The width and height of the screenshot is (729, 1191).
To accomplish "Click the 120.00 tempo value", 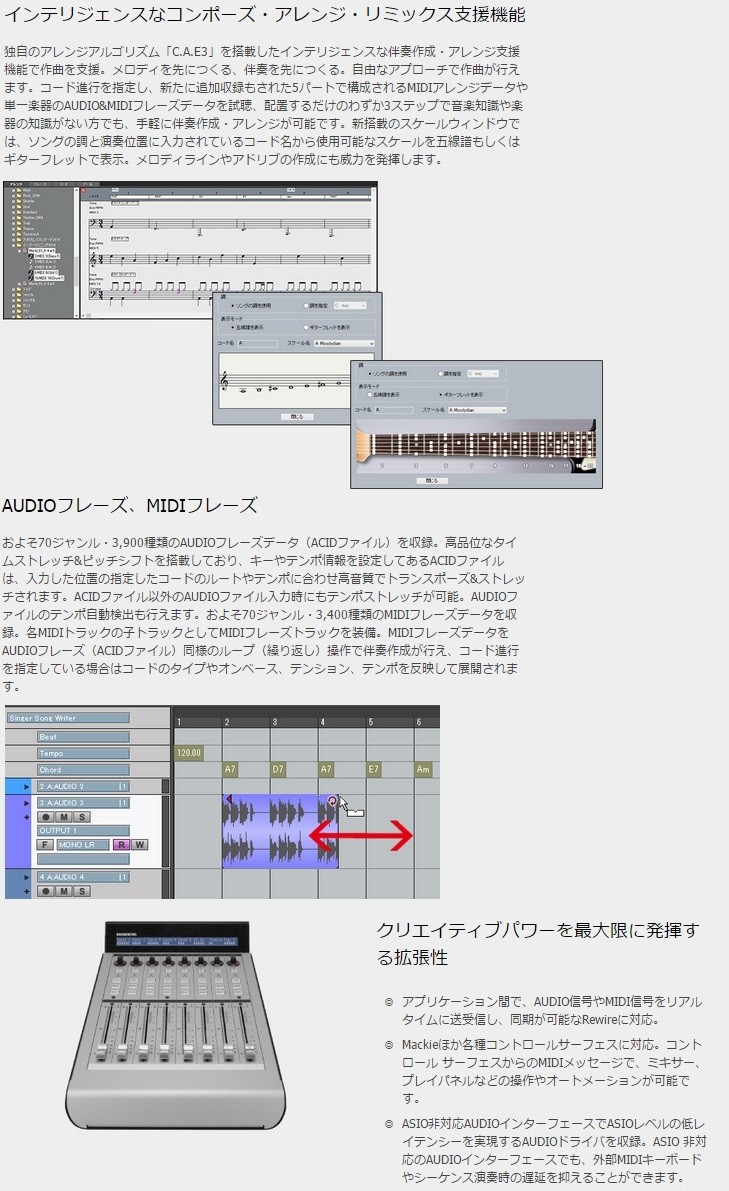I will point(188,753).
